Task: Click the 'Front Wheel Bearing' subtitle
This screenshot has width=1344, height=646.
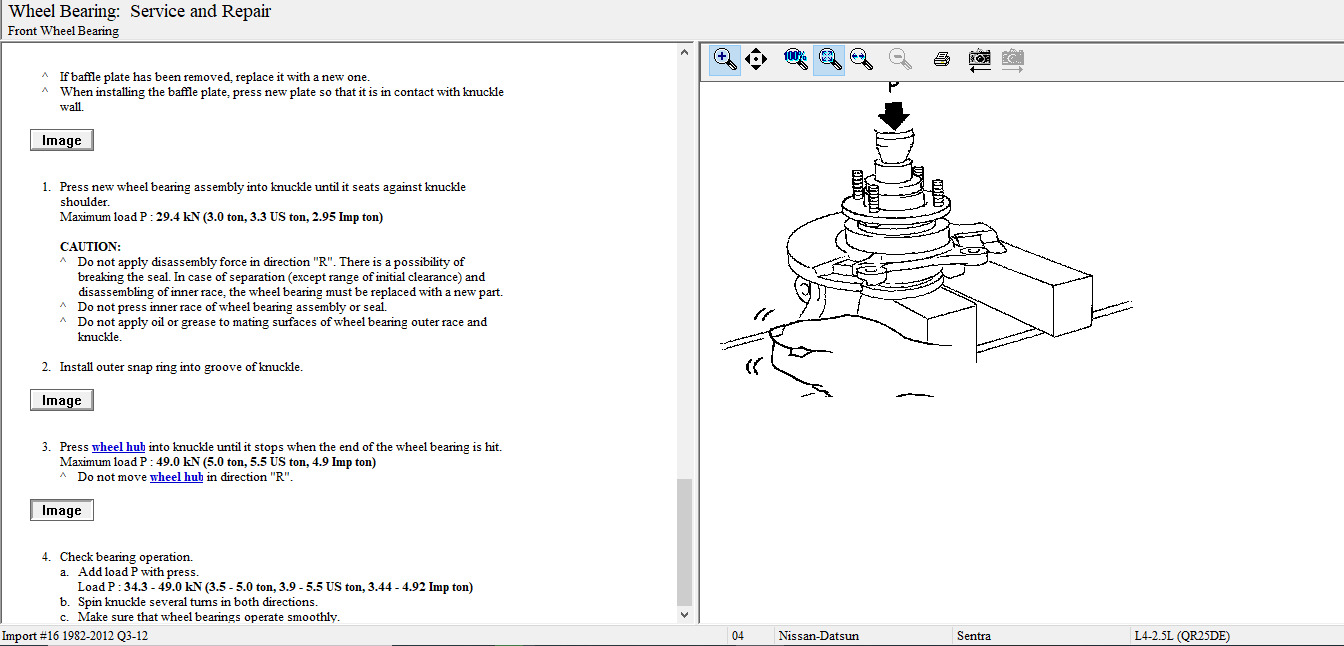Action: tap(63, 31)
